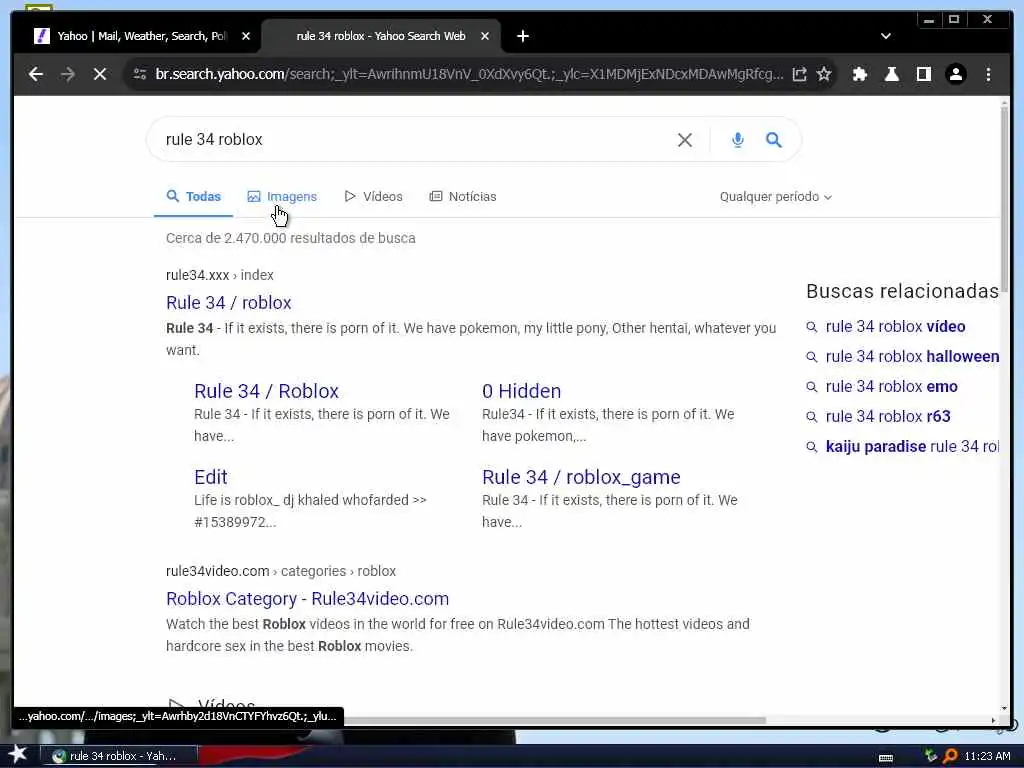Switch to the Imagens tab
Screen dimensions: 1024x768
[282, 197]
